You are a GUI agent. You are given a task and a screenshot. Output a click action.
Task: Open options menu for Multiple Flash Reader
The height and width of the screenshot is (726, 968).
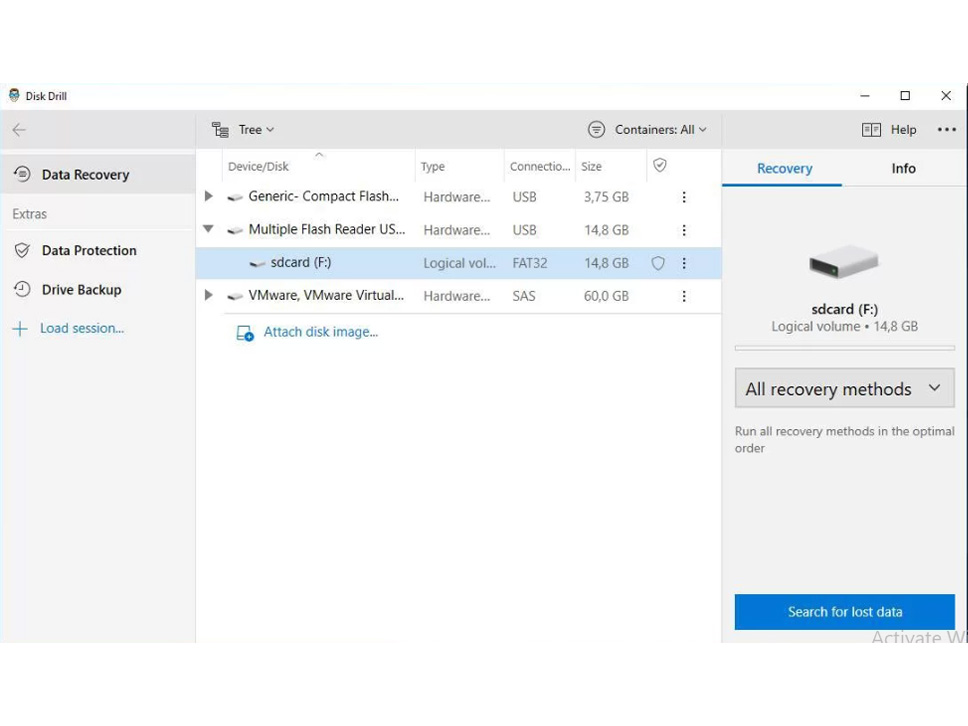pyautogui.click(x=684, y=230)
